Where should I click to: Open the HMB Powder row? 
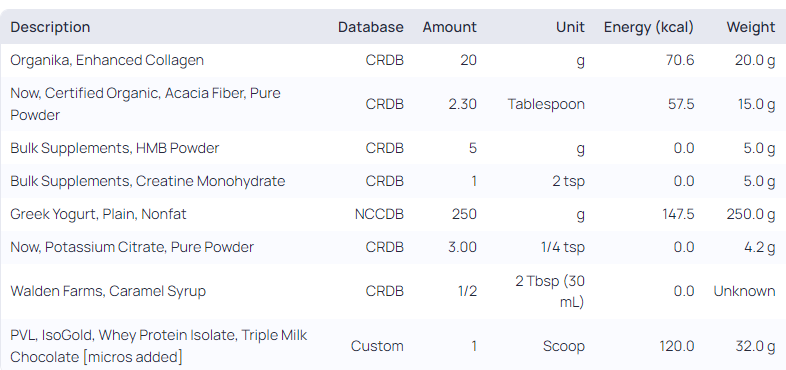[x=393, y=148]
